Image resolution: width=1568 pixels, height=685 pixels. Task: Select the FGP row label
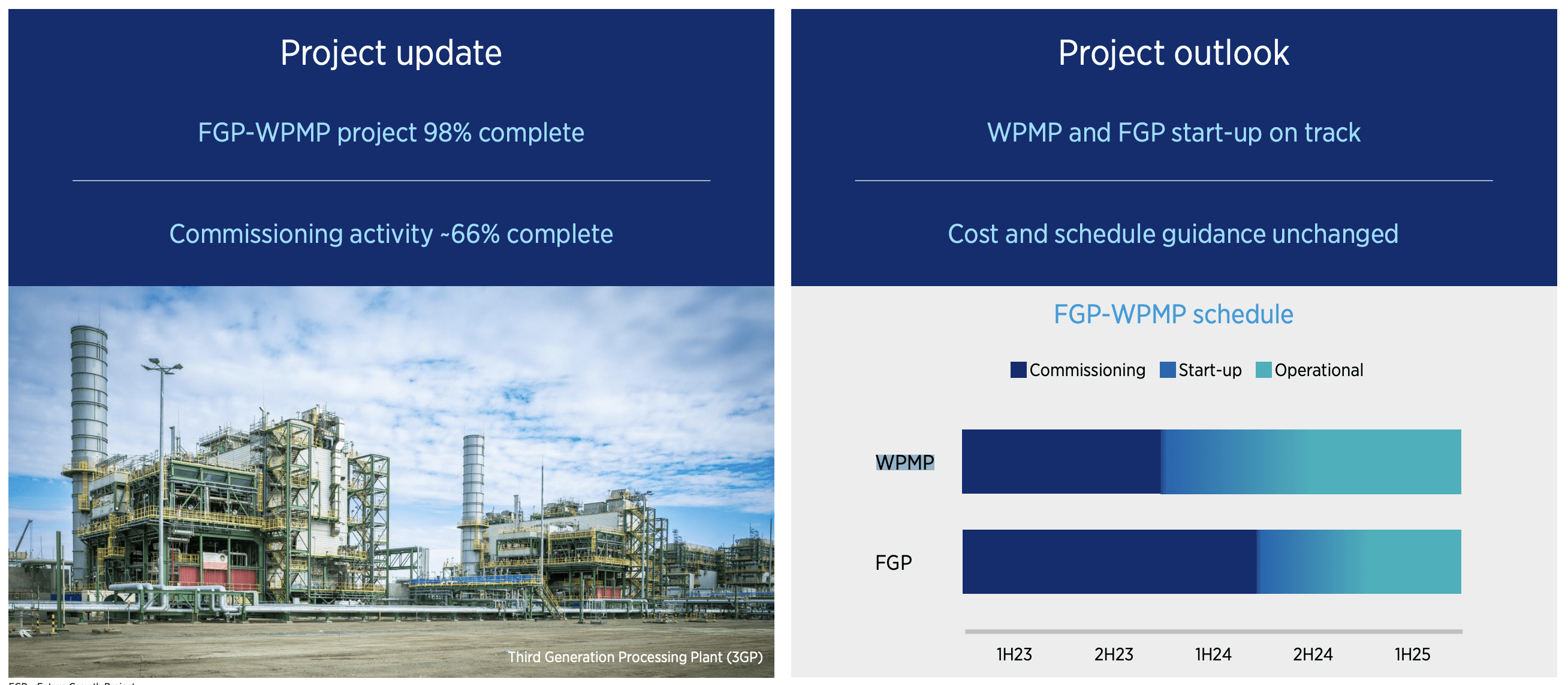pos(893,562)
